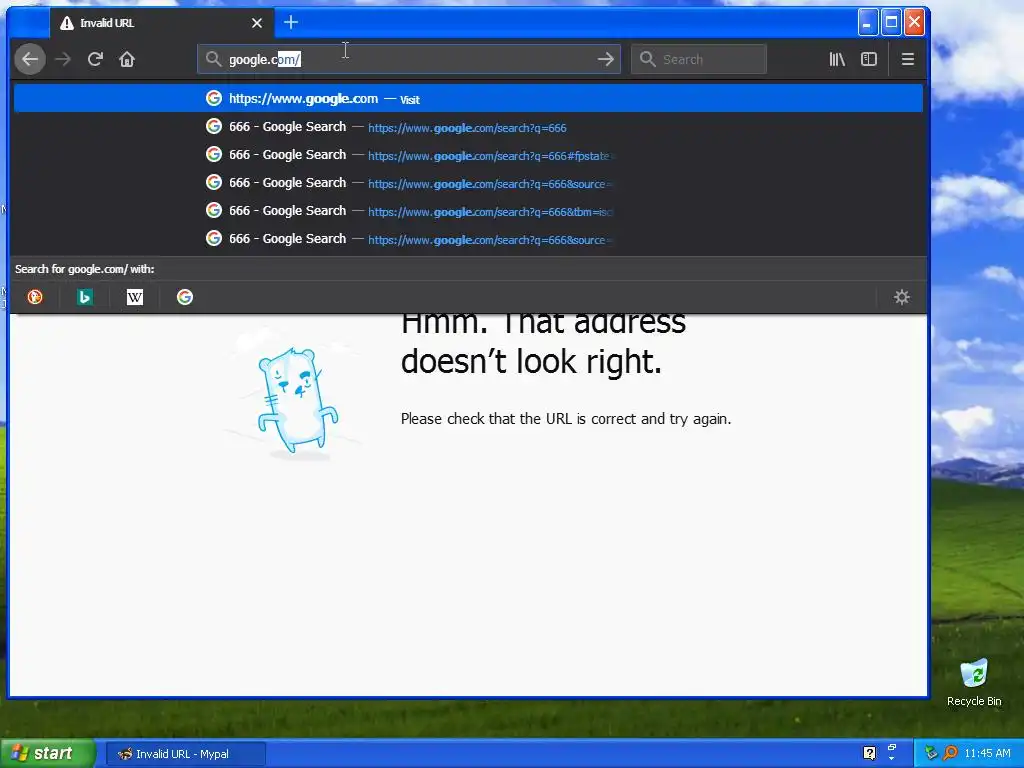Image resolution: width=1024 pixels, height=768 pixels.
Task: Visit the https://www.google.com suggestion
Action: 468,99
